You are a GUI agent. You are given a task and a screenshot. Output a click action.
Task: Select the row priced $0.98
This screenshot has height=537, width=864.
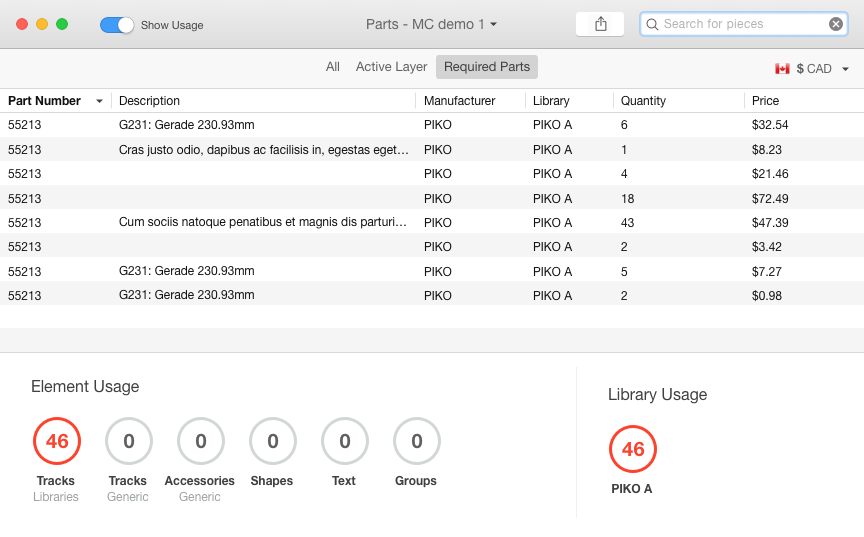(x=432, y=295)
